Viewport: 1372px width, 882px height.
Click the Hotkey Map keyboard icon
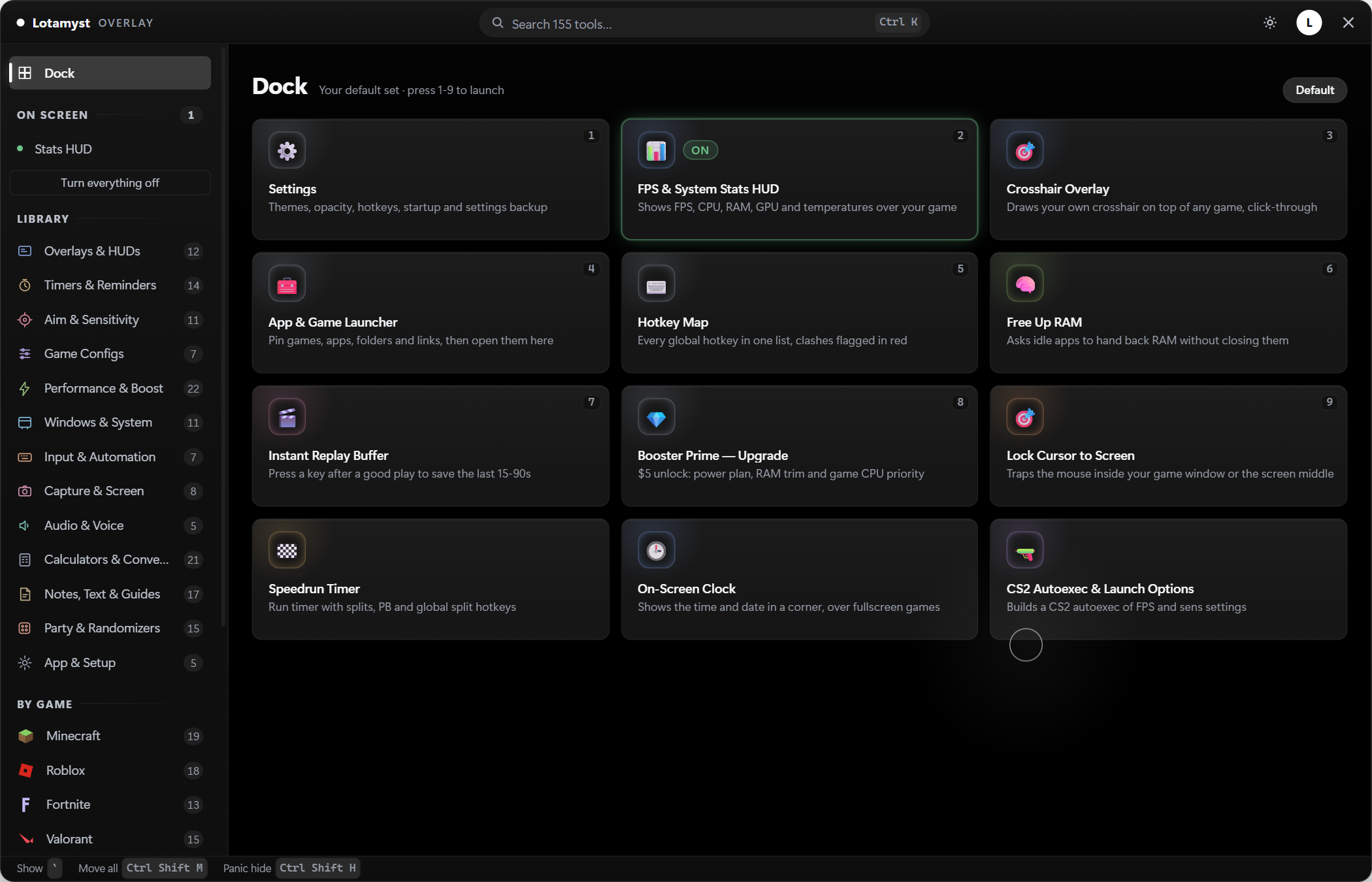[x=656, y=284]
